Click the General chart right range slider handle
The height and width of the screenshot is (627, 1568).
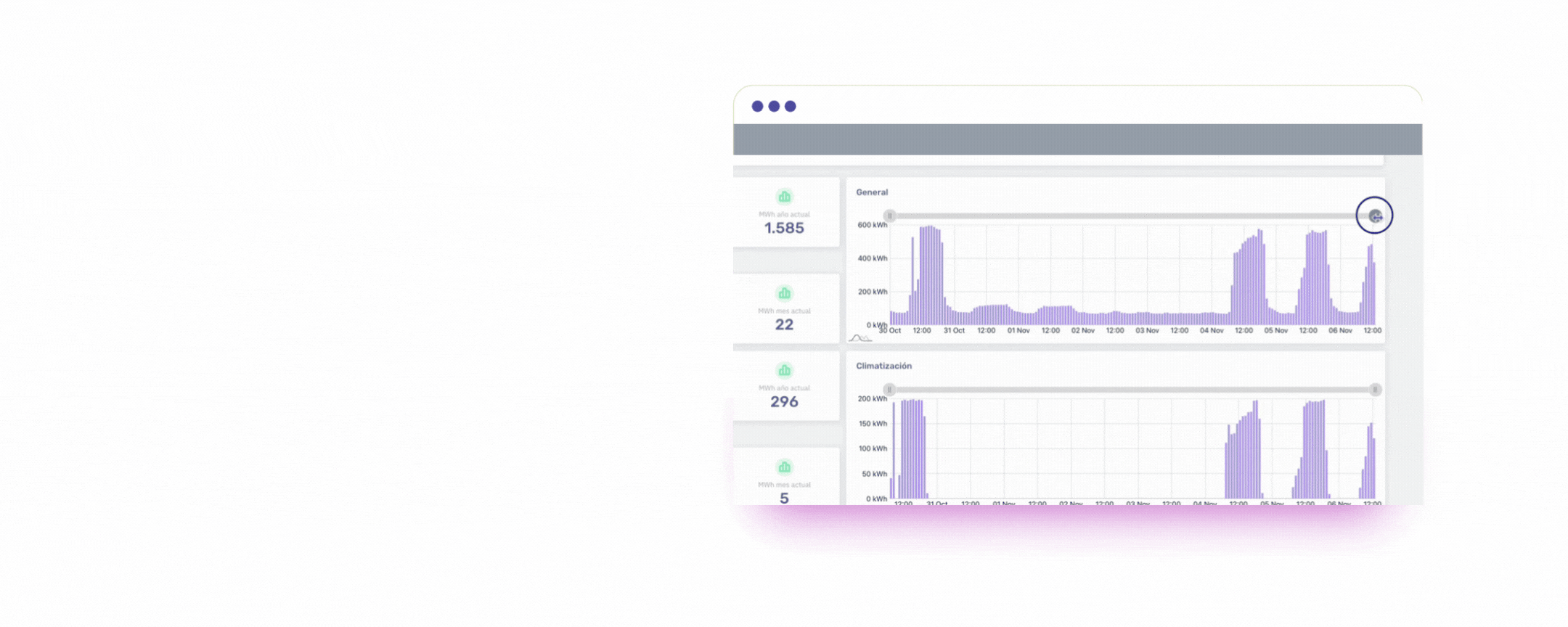tap(1375, 216)
